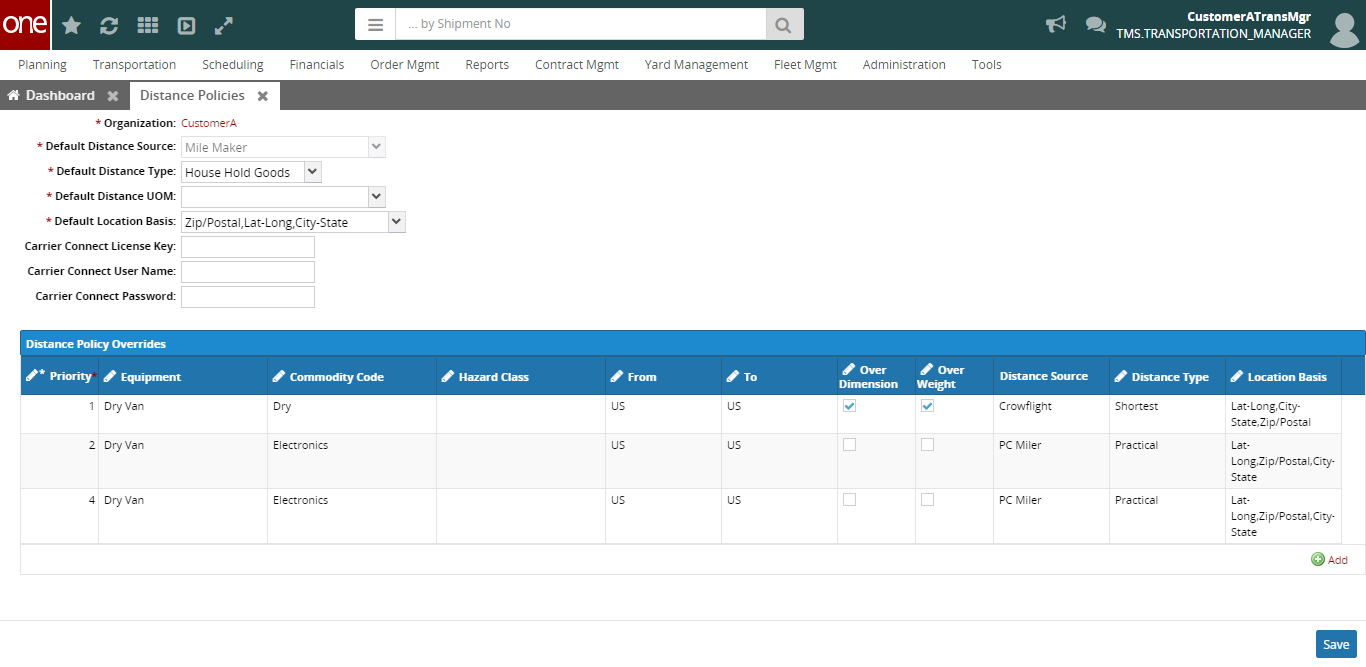This screenshot has height=667, width=1366.
Task: Open the Administration menu
Action: 904,64
